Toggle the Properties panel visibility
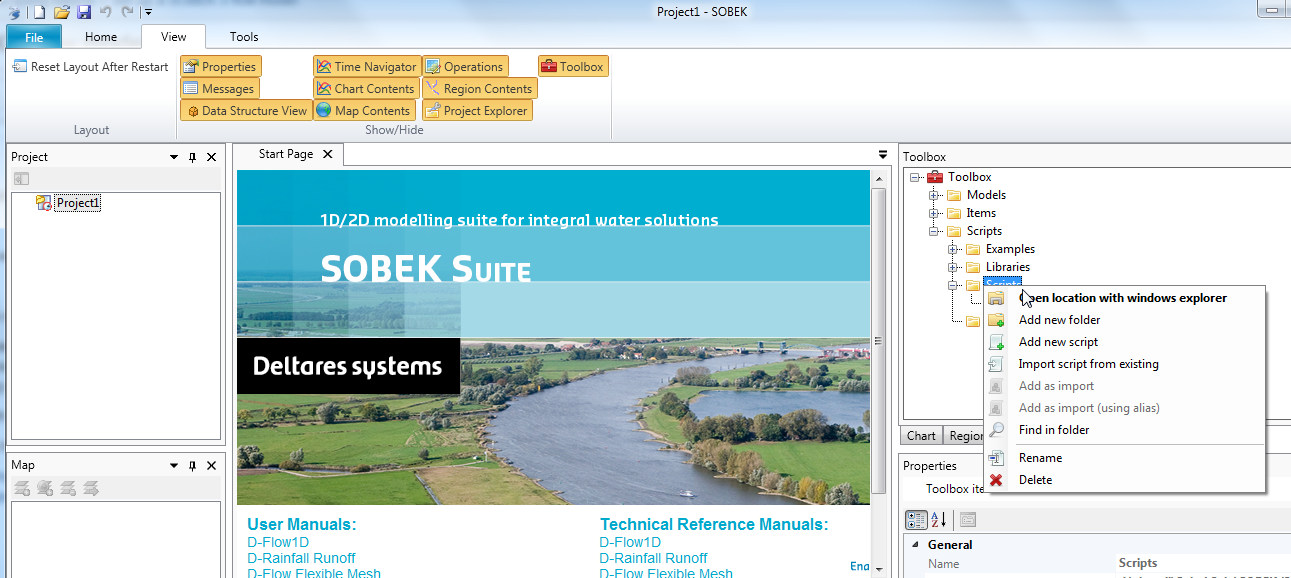 pyautogui.click(x=221, y=67)
